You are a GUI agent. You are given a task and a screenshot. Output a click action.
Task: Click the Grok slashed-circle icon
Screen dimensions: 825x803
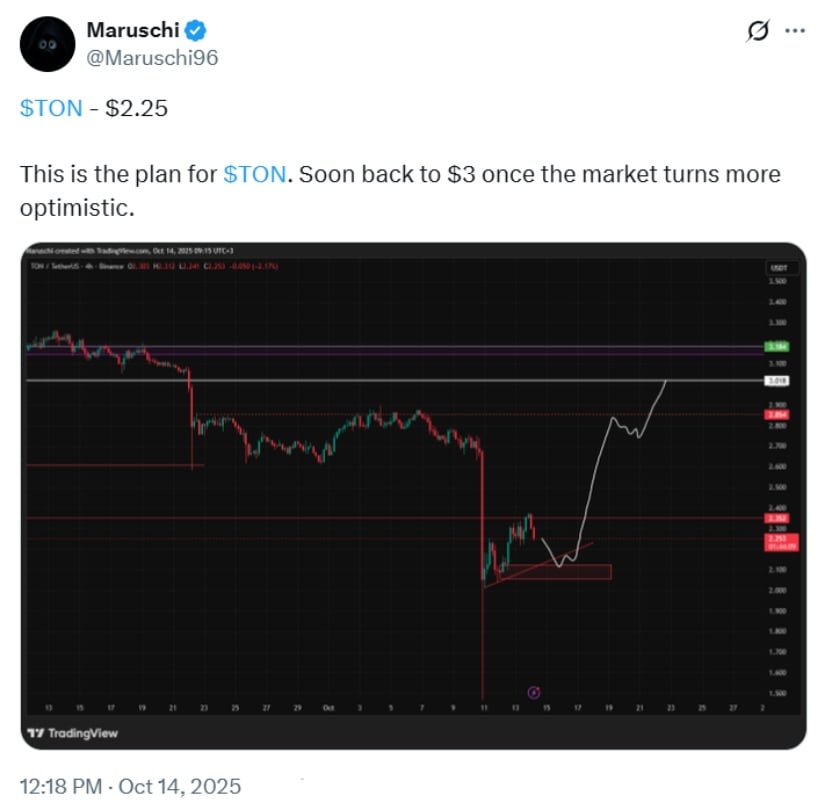[x=758, y=31]
